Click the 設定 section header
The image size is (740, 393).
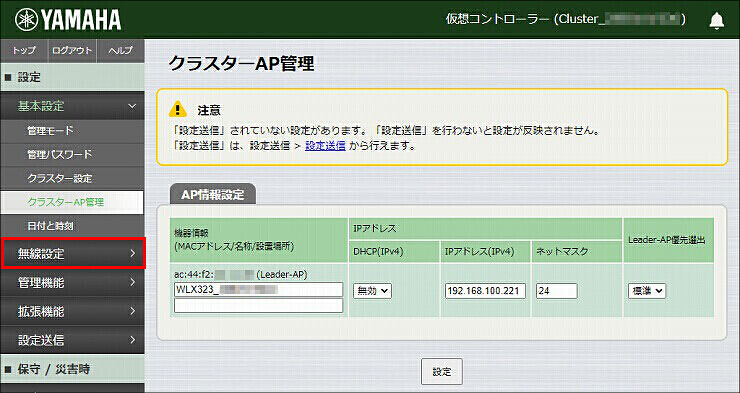[72, 77]
